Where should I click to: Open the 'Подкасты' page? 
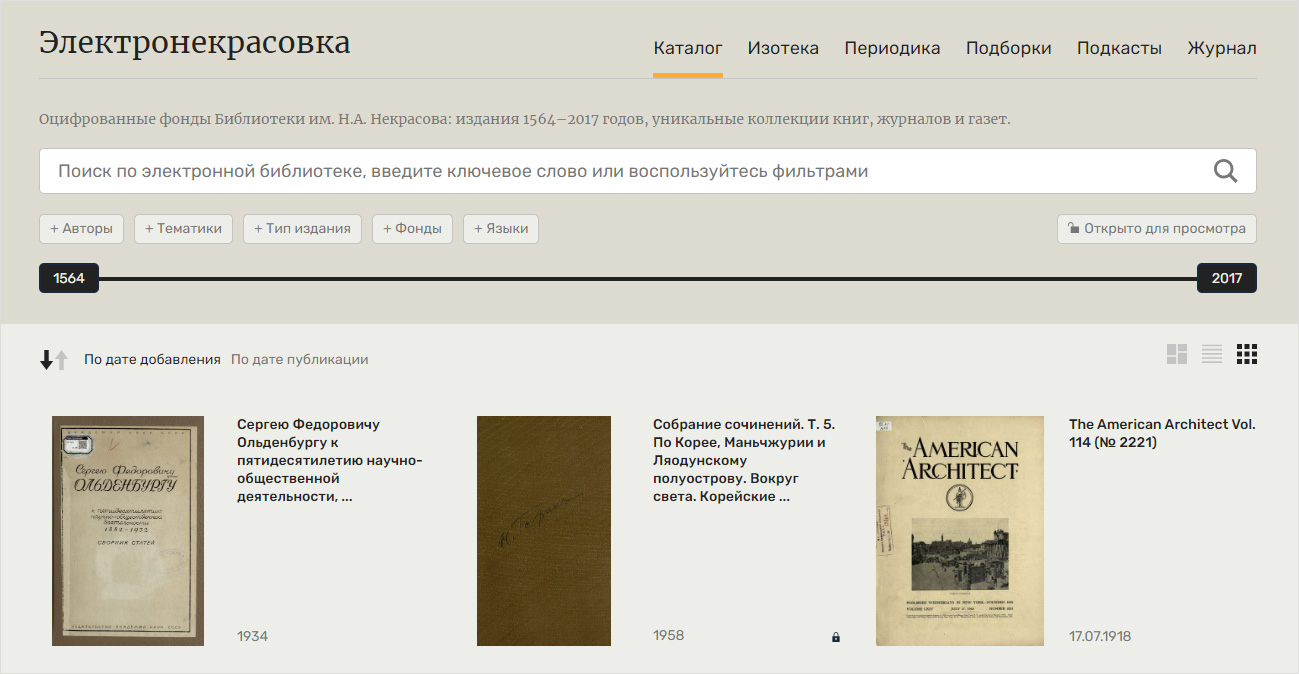pyautogui.click(x=1119, y=48)
